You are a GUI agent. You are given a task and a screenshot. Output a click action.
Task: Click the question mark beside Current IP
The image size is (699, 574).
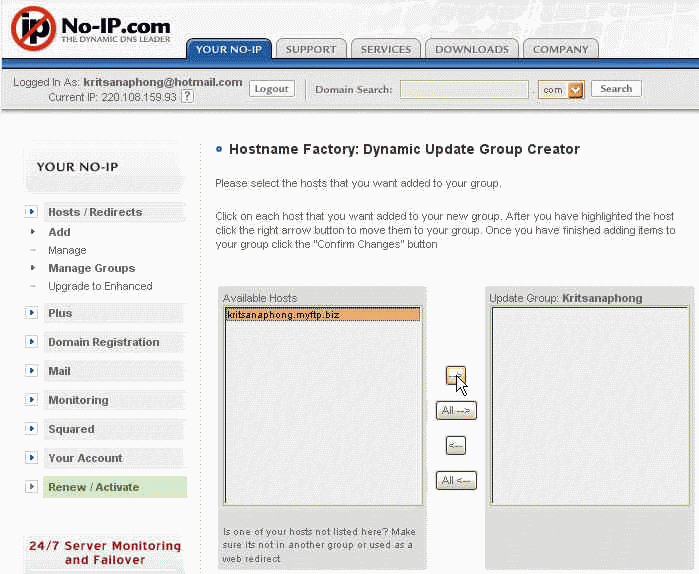tap(188, 96)
